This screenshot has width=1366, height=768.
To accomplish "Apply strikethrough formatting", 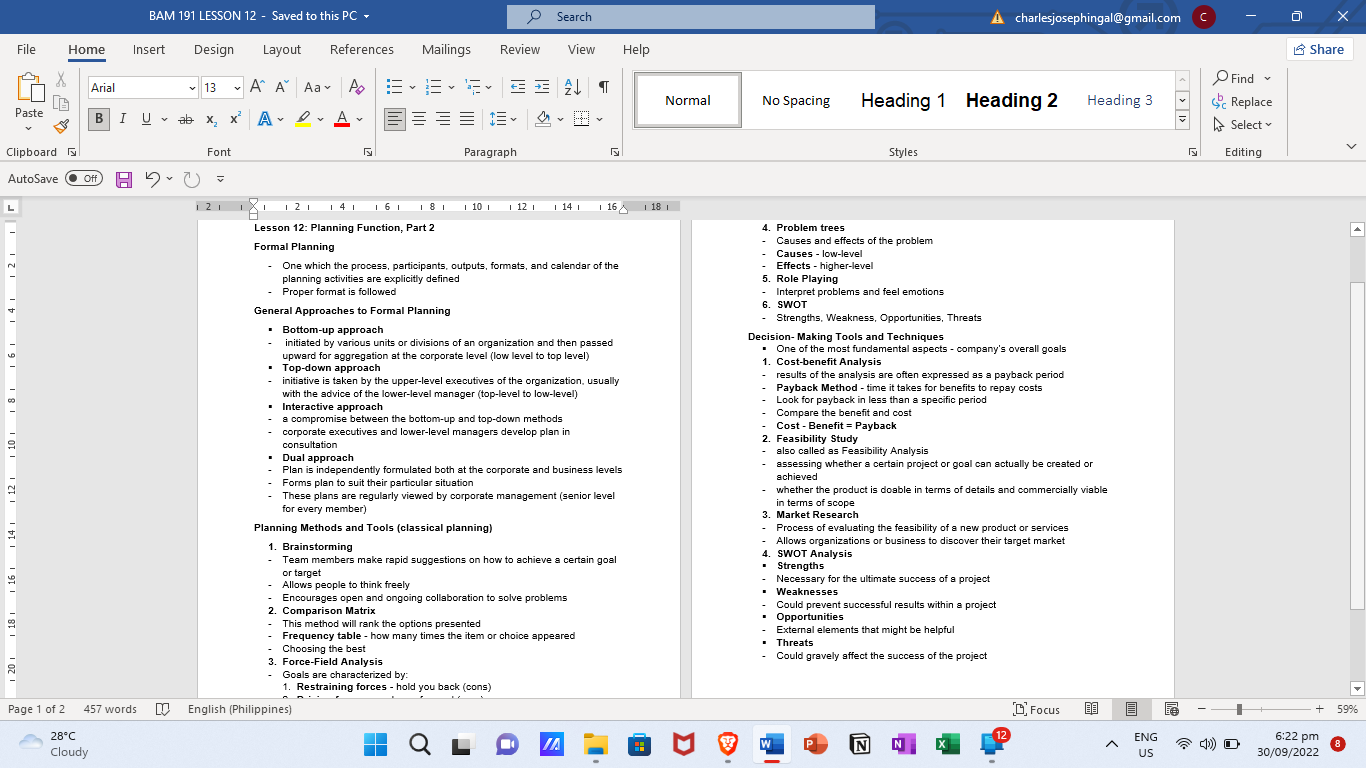I will coord(185,119).
